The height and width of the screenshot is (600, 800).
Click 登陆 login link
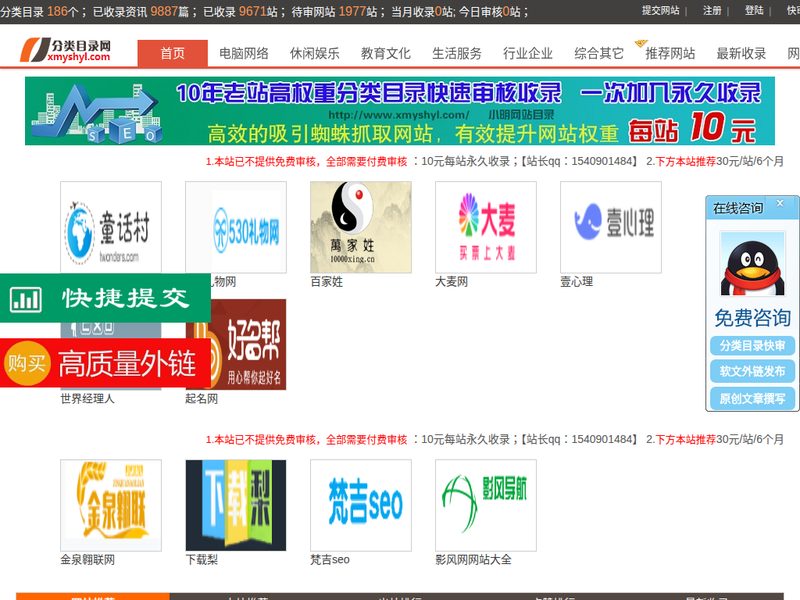pyautogui.click(x=754, y=10)
